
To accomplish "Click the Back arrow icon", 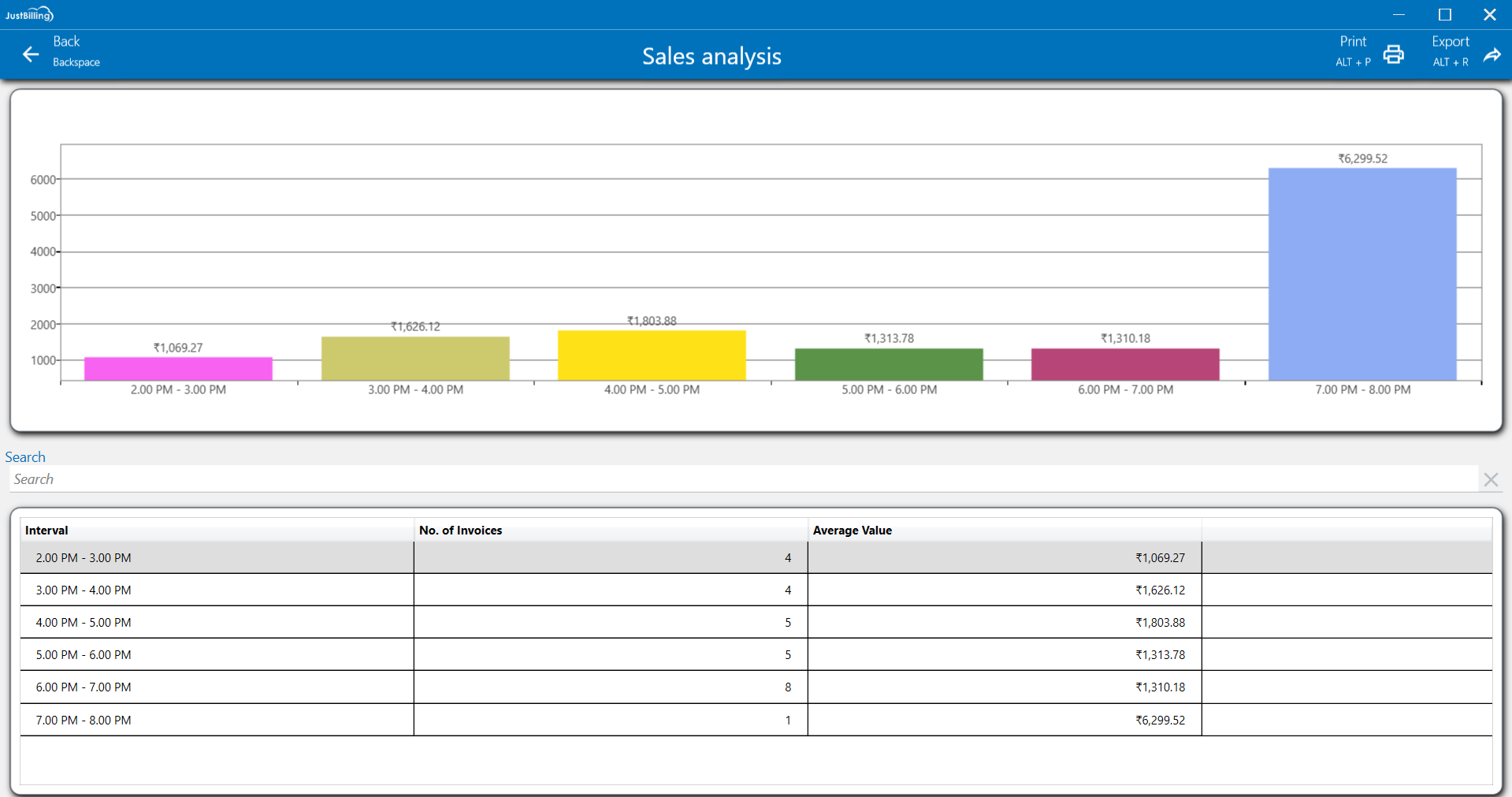I will pyautogui.click(x=31, y=54).
